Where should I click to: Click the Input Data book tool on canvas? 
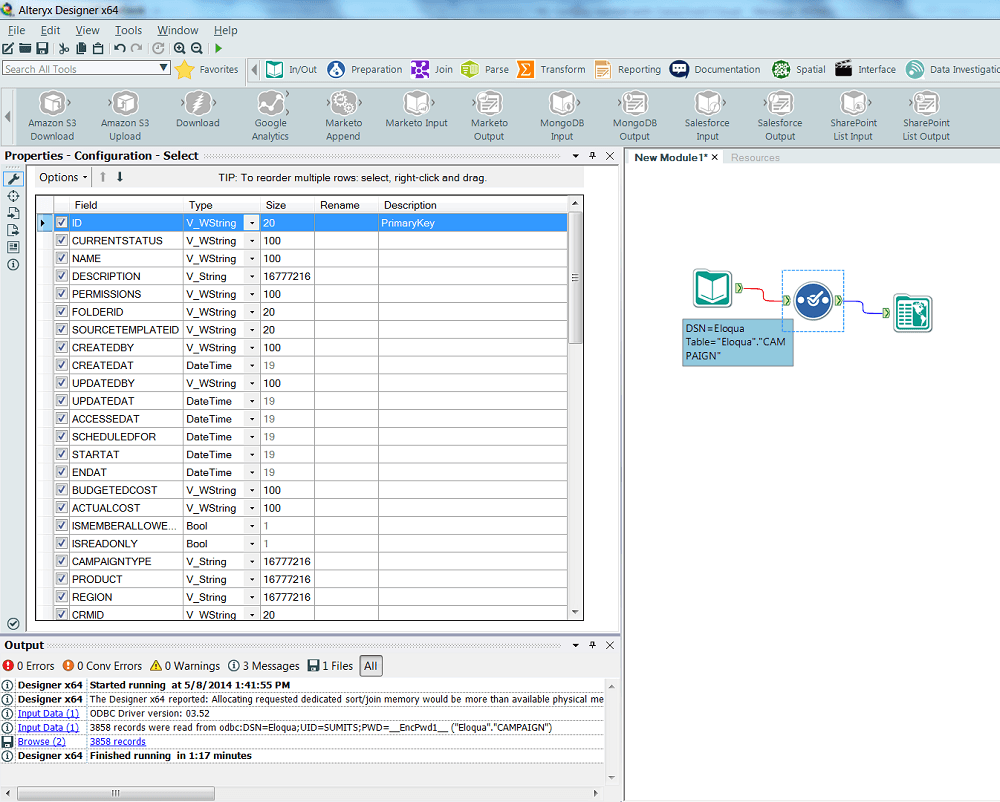click(x=712, y=288)
